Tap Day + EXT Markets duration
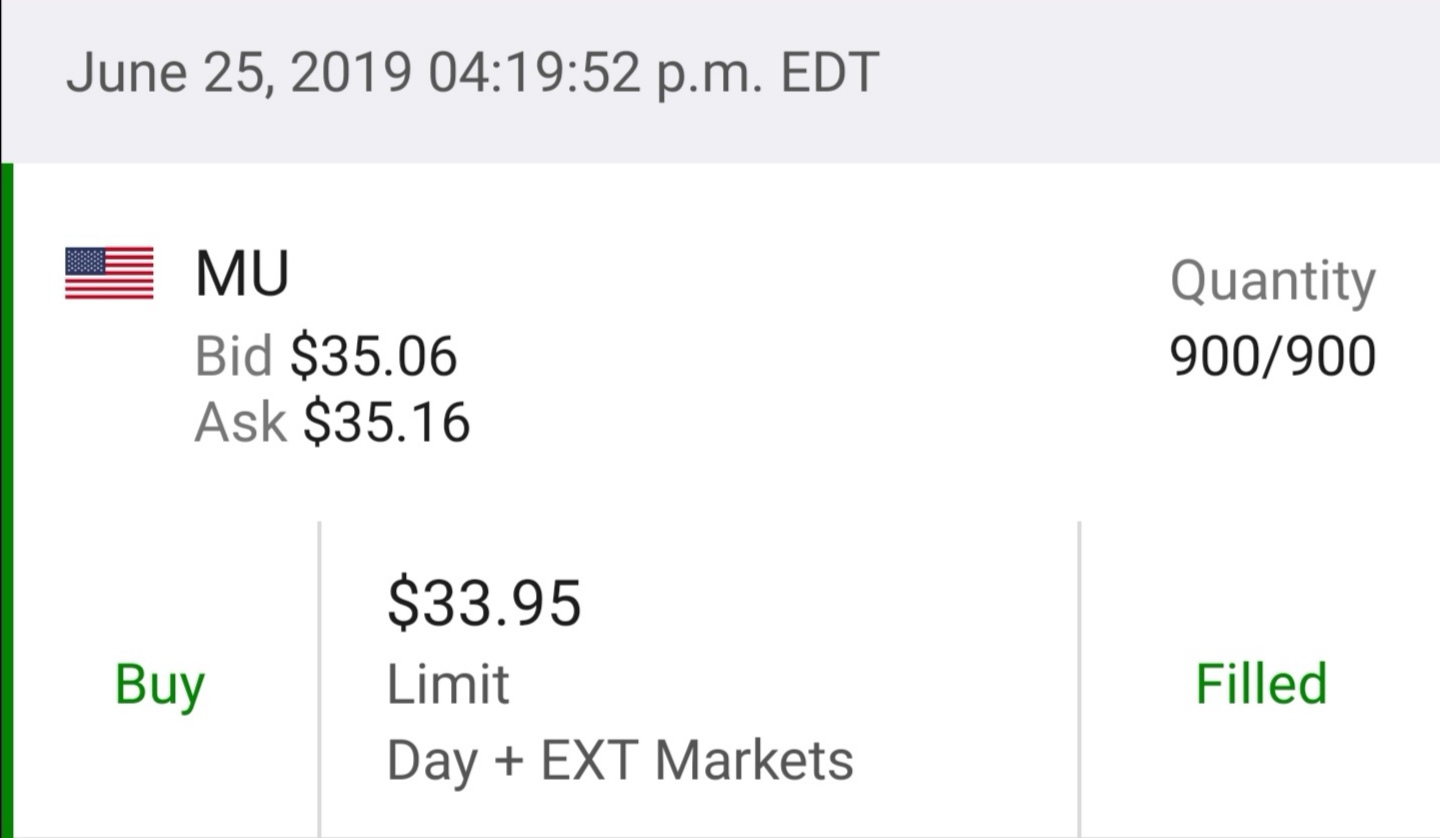Image resolution: width=1440 pixels, height=838 pixels. tap(620, 760)
